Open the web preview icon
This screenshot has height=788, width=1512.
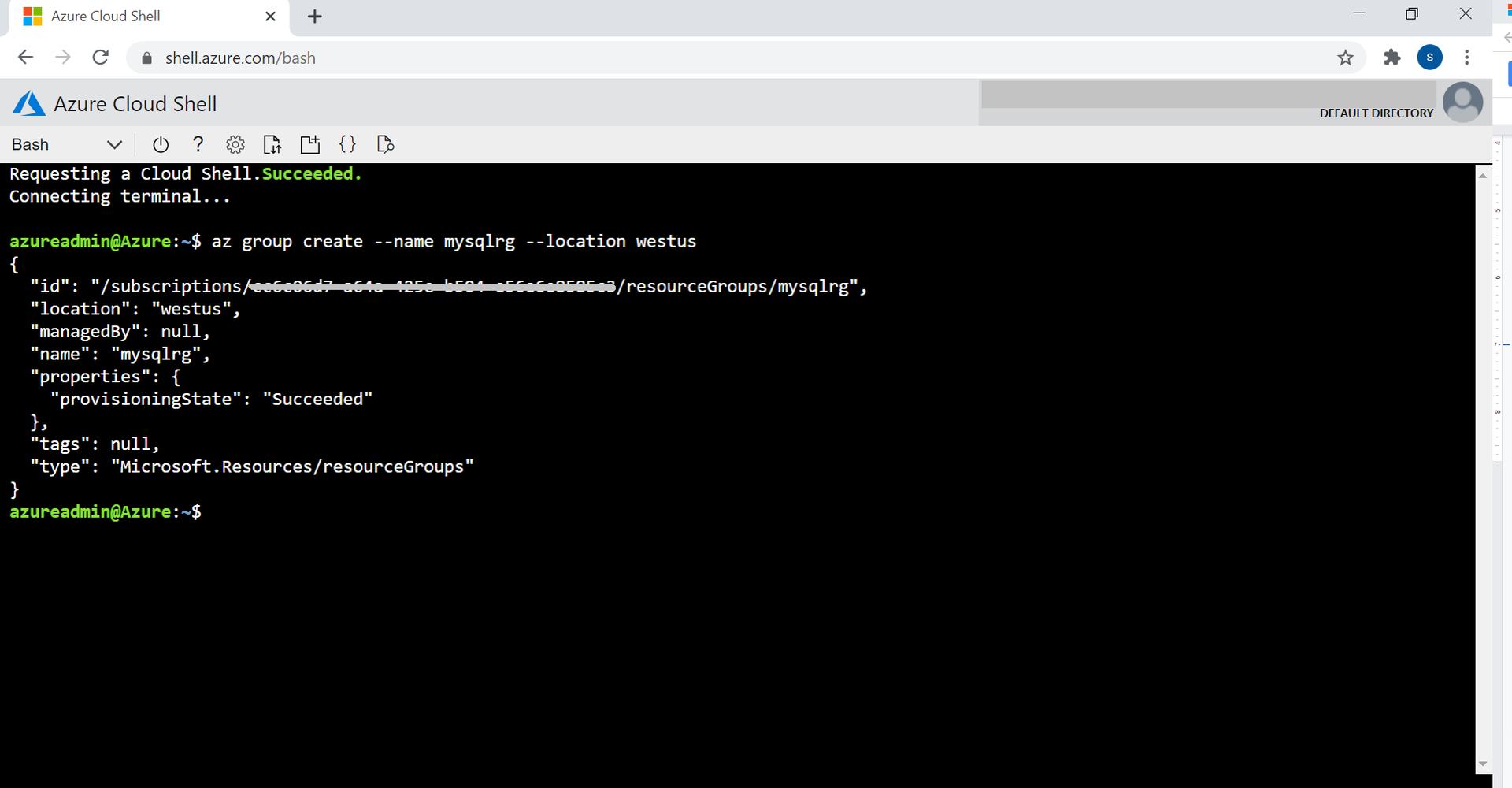(x=385, y=144)
